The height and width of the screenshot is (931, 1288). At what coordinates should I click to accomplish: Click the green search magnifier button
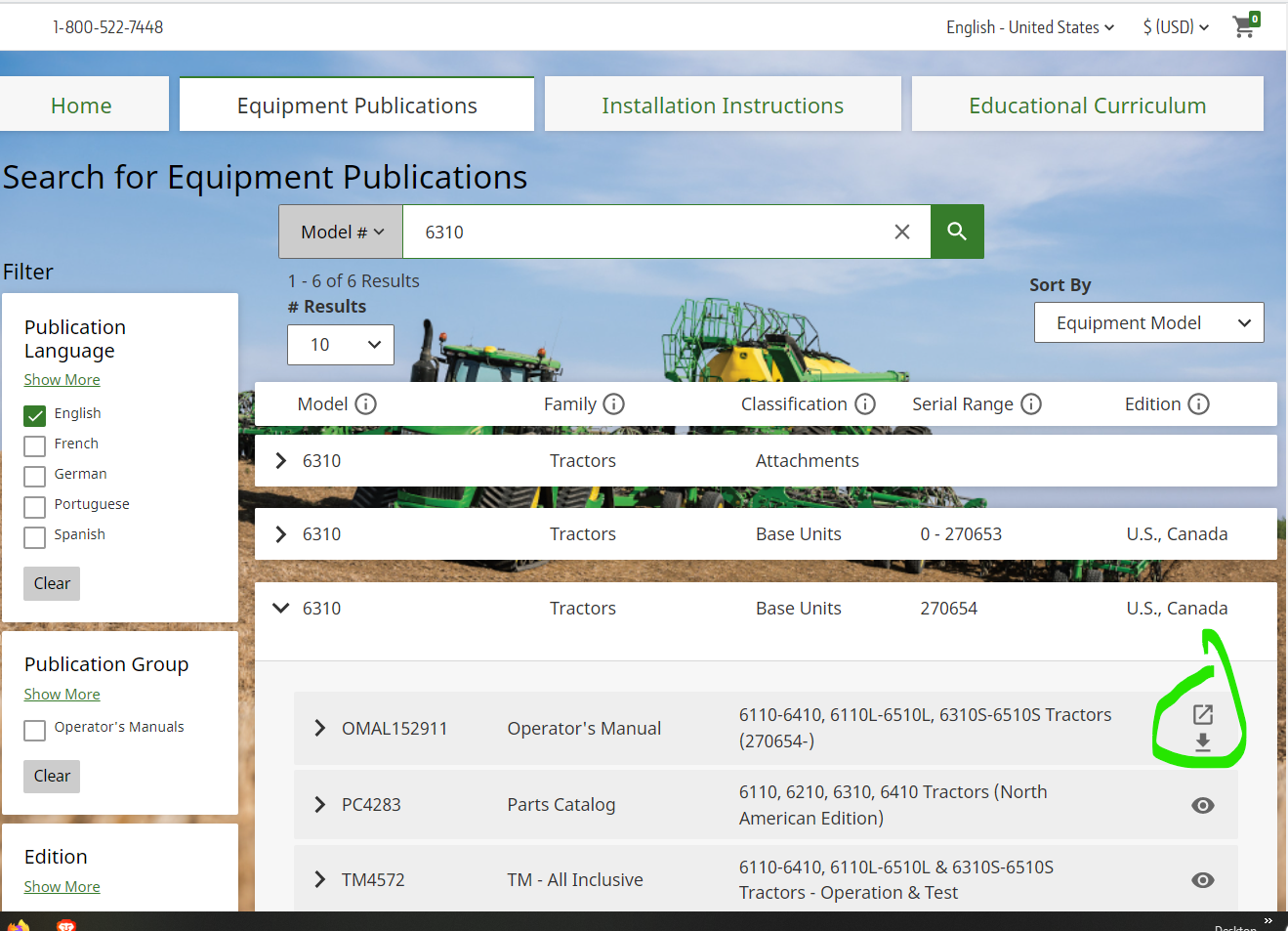956,232
